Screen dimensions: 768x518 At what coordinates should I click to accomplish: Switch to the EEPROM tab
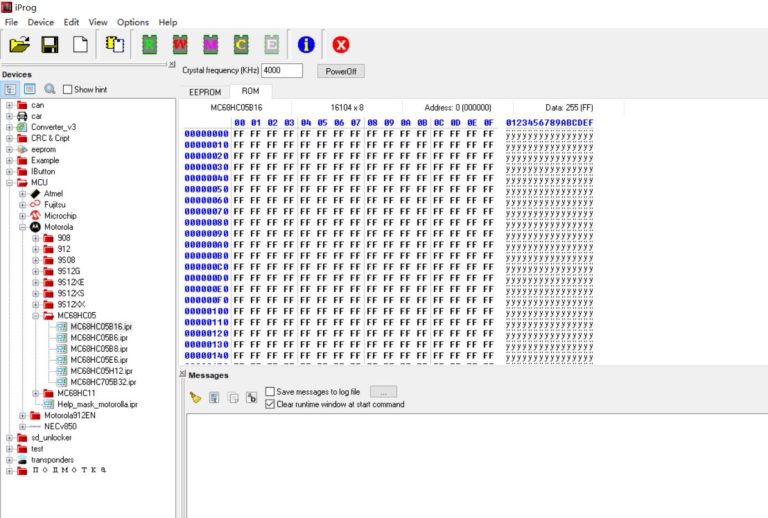(x=205, y=92)
